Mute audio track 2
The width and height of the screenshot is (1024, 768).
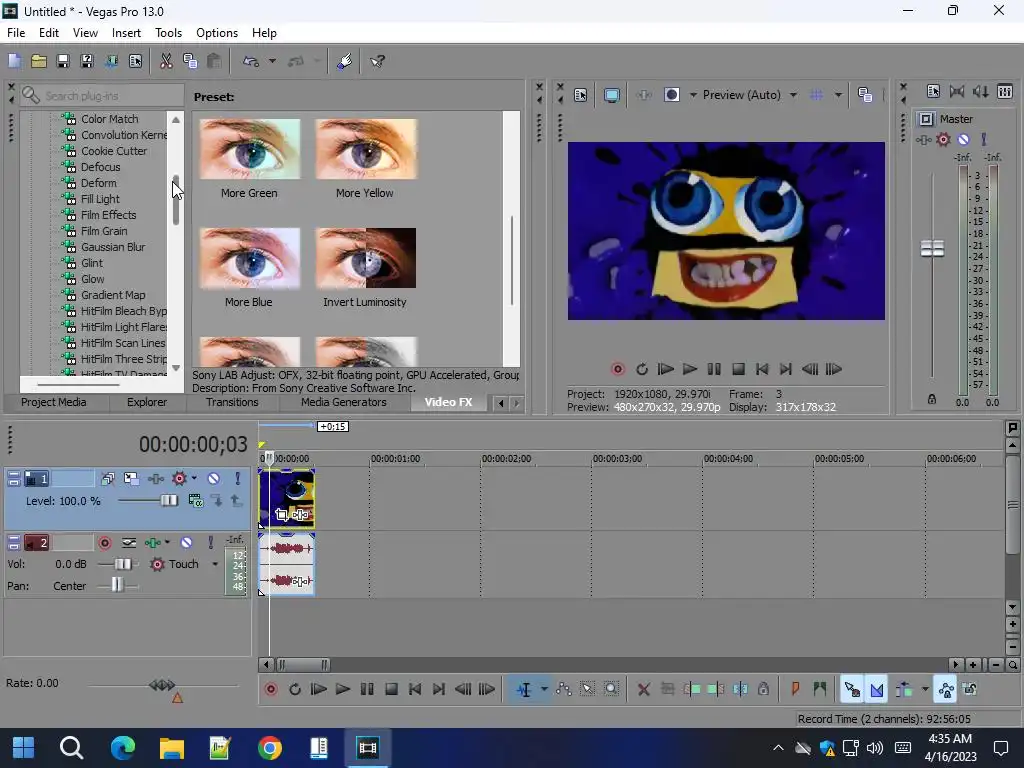click(x=186, y=543)
